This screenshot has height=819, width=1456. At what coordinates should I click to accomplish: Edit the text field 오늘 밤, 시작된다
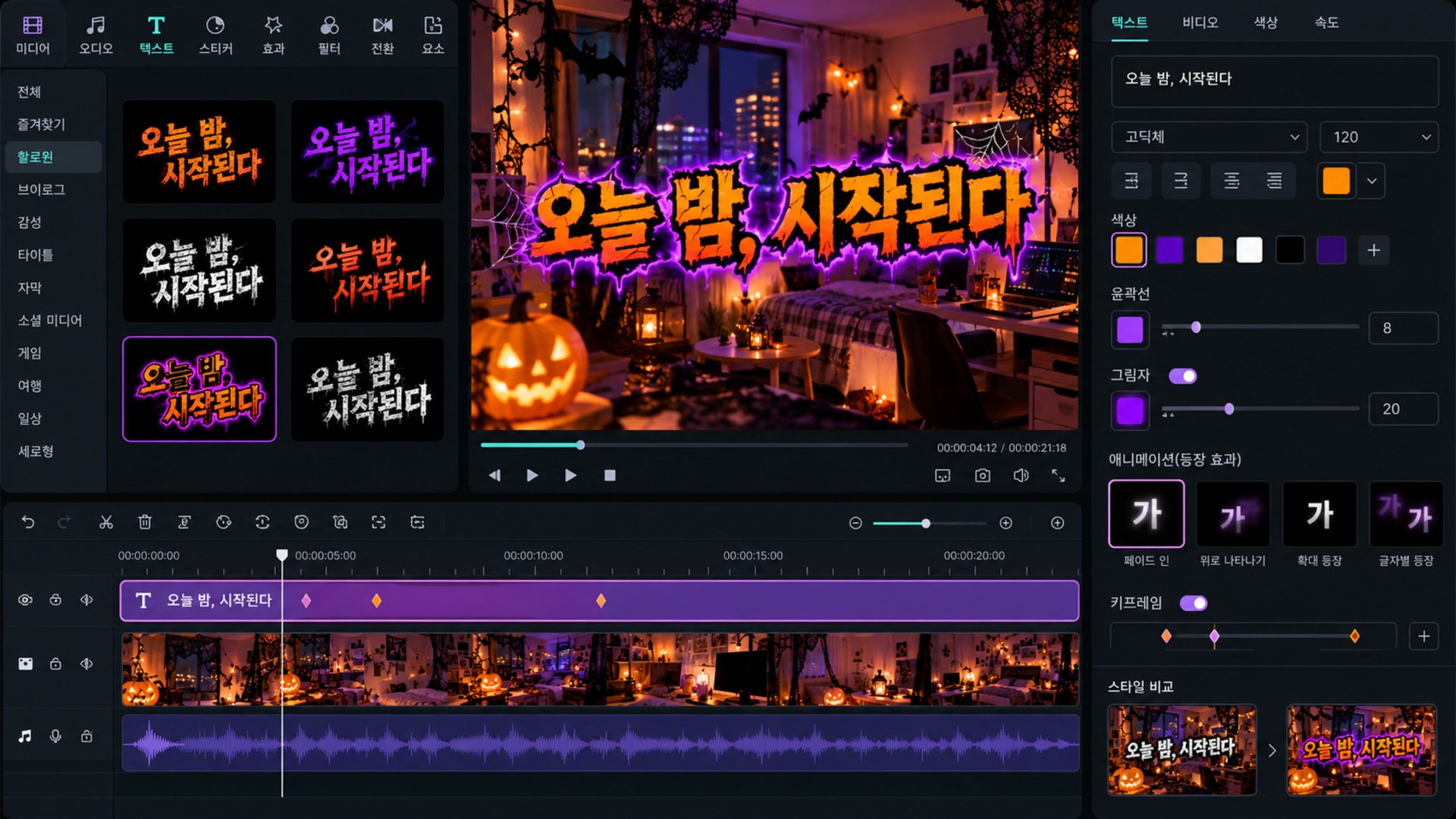pos(1275,80)
